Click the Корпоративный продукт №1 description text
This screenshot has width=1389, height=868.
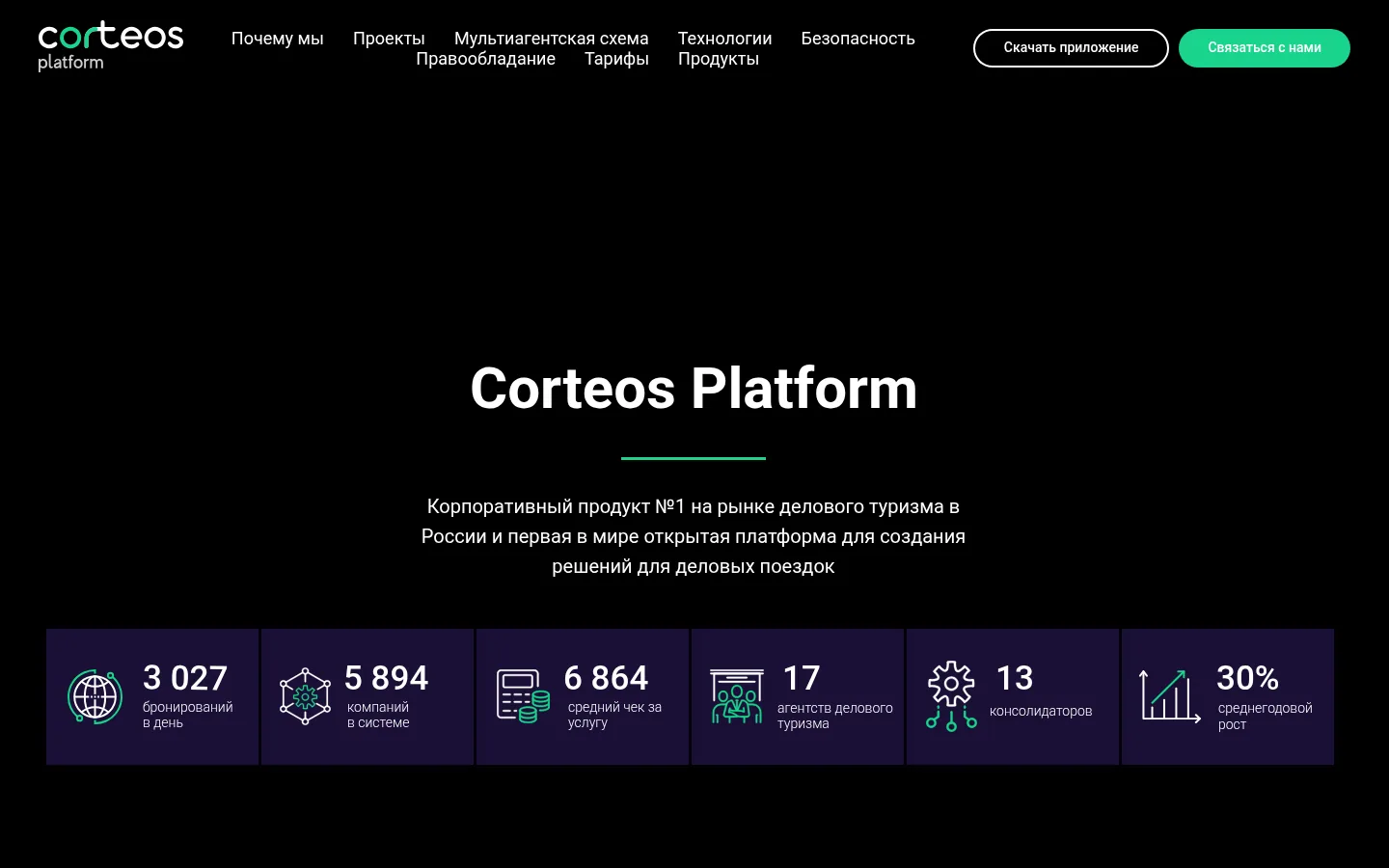[x=694, y=536]
